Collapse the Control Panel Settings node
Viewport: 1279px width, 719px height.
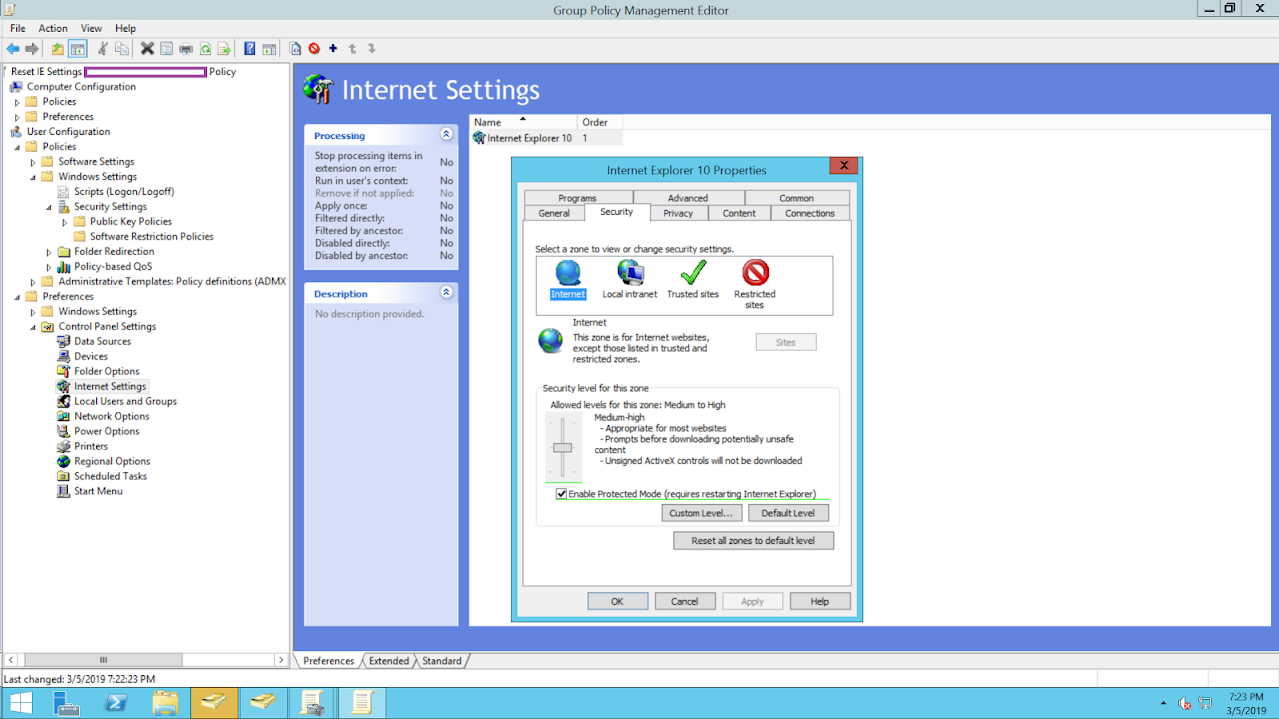click(x=33, y=327)
